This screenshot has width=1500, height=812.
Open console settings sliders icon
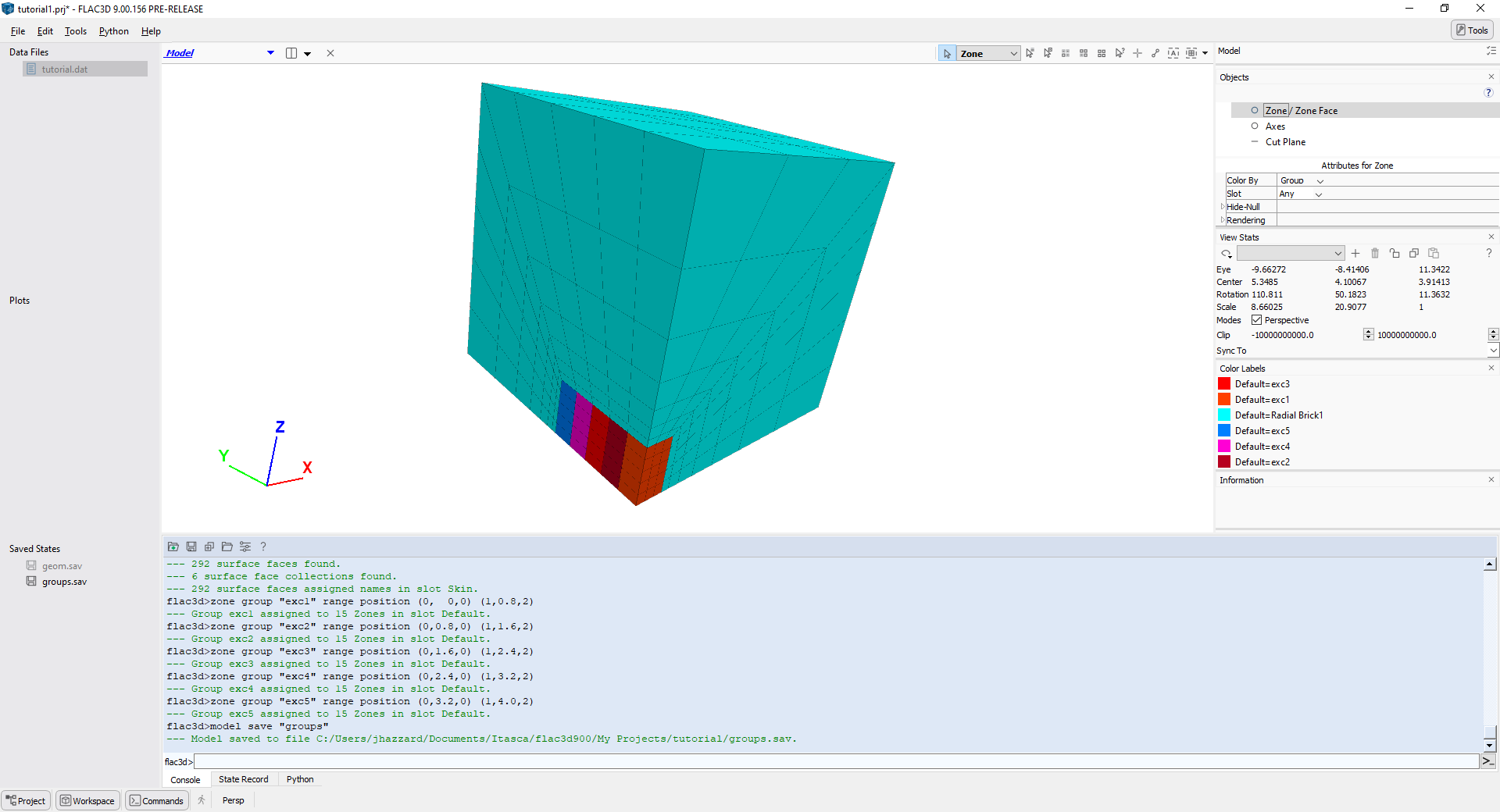pos(245,547)
